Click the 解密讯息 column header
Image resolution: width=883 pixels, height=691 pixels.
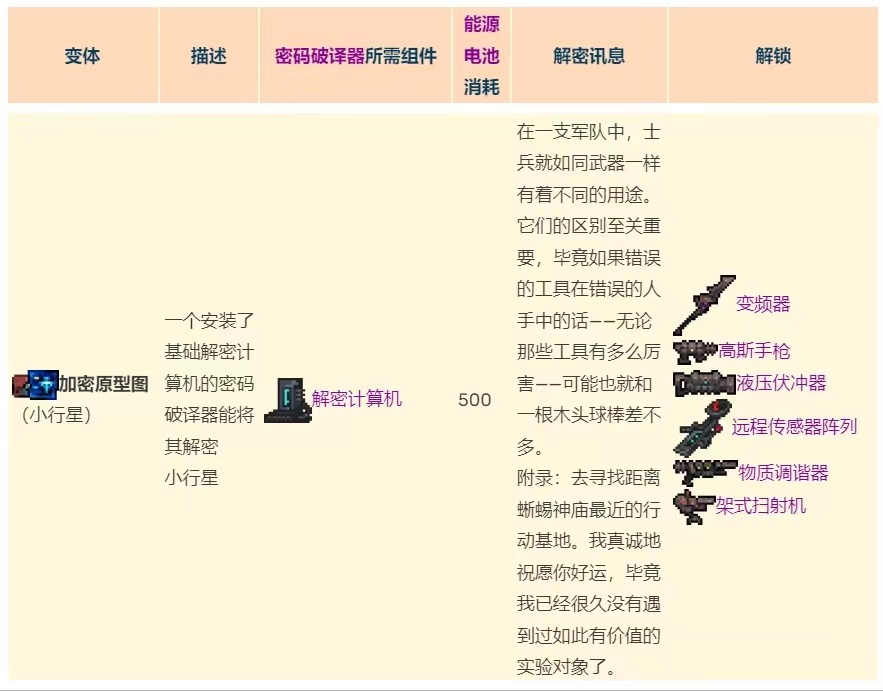click(588, 56)
